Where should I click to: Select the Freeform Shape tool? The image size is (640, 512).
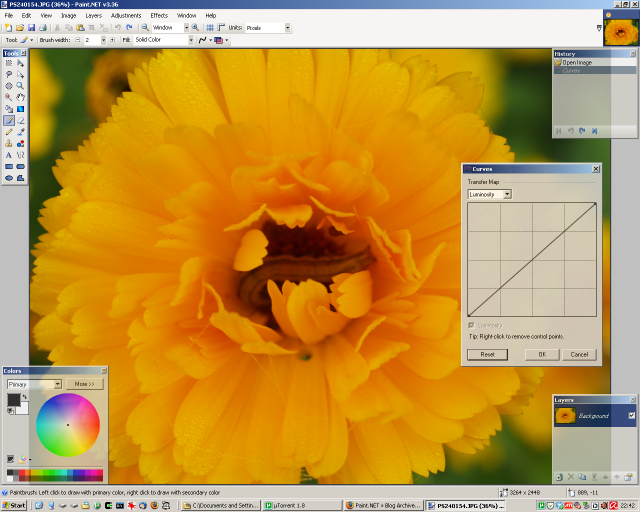20,178
